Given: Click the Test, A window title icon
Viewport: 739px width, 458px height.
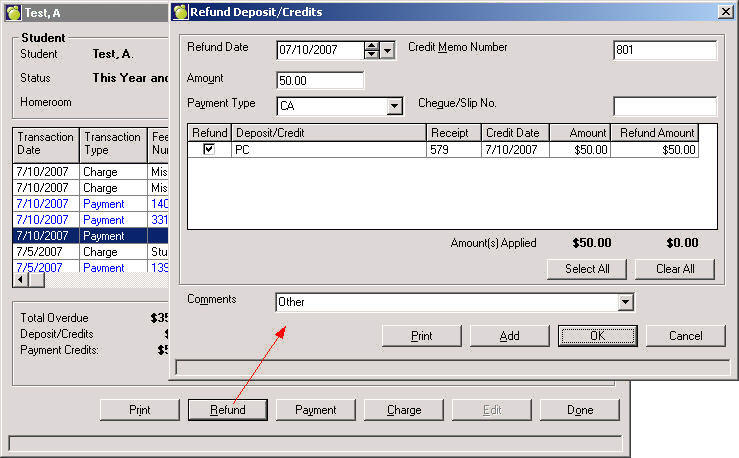Looking at the screenshot, I should [x=10, y=12].
